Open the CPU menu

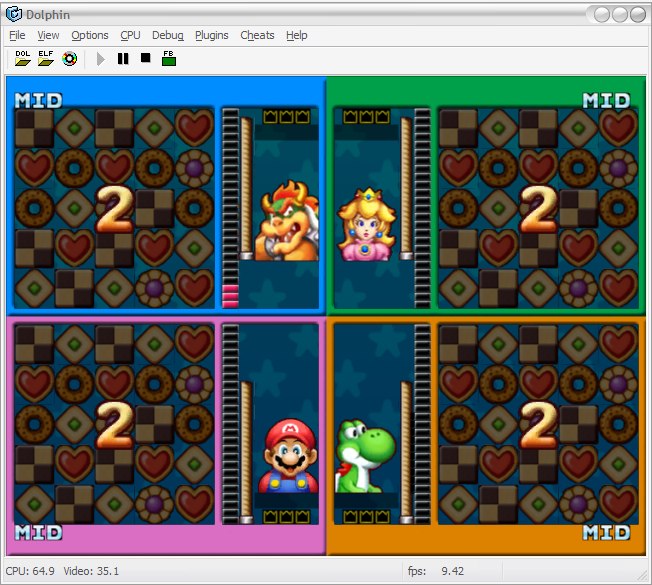pyautogui.click(x=130, y=35)
